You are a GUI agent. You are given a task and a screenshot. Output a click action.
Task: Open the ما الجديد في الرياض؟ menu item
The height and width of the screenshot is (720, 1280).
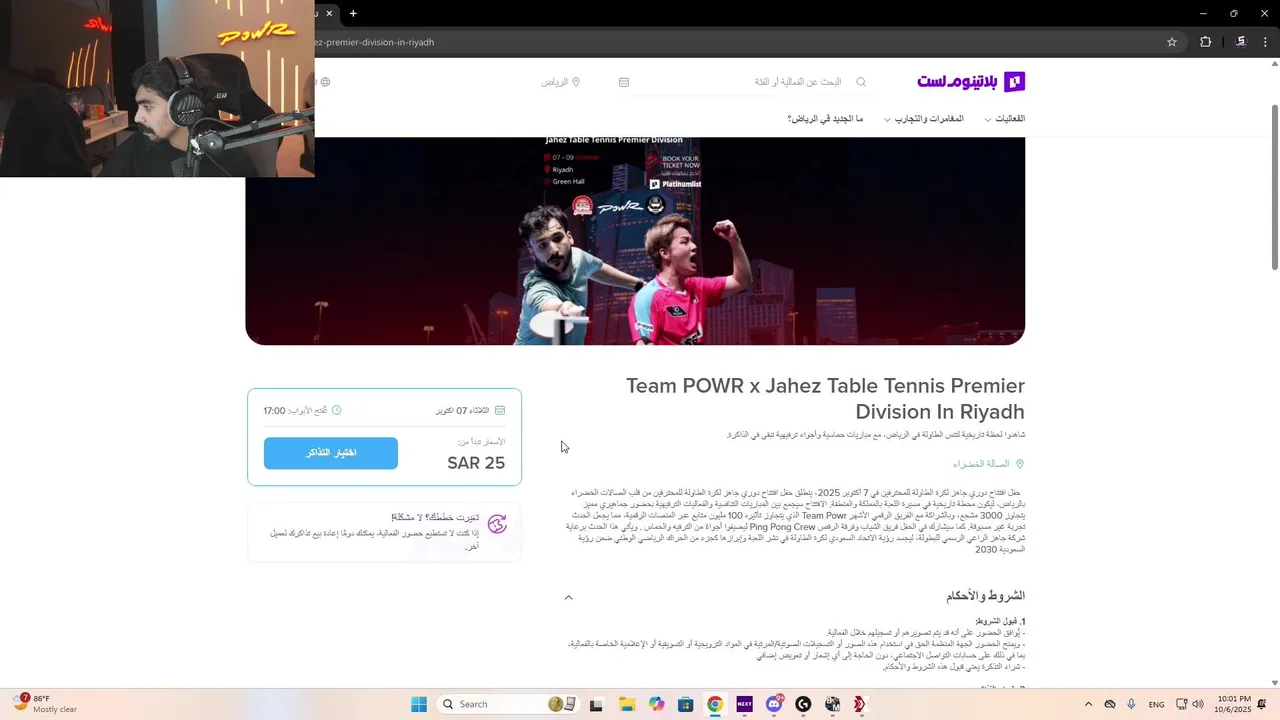(x=825, y=119)
